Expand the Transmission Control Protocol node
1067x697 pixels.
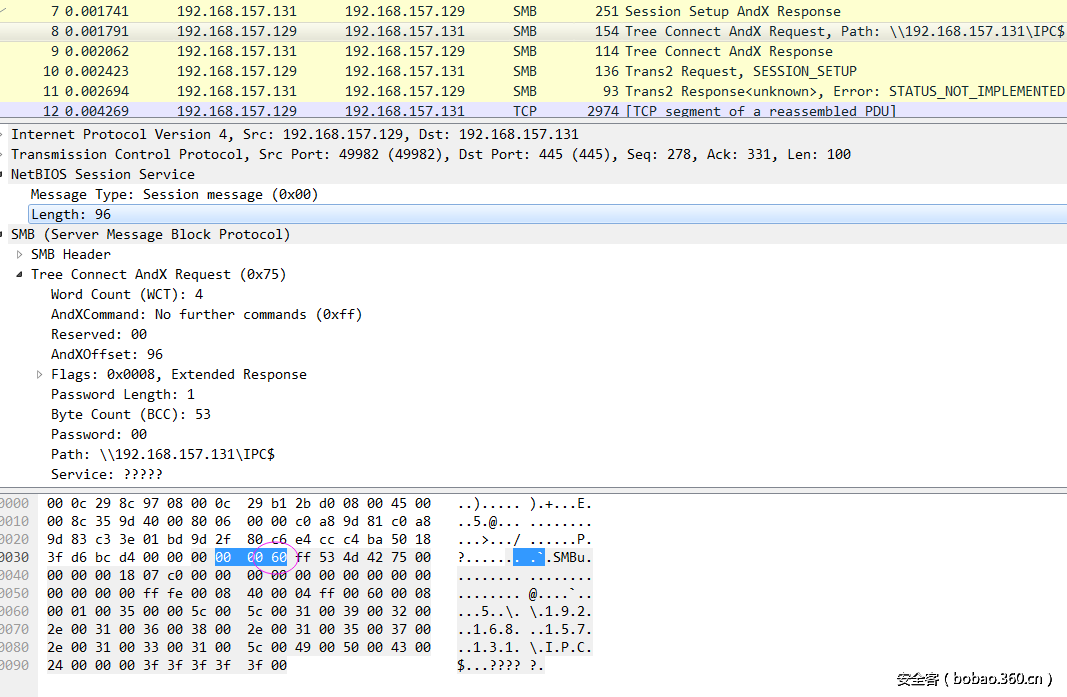[4, 155]
